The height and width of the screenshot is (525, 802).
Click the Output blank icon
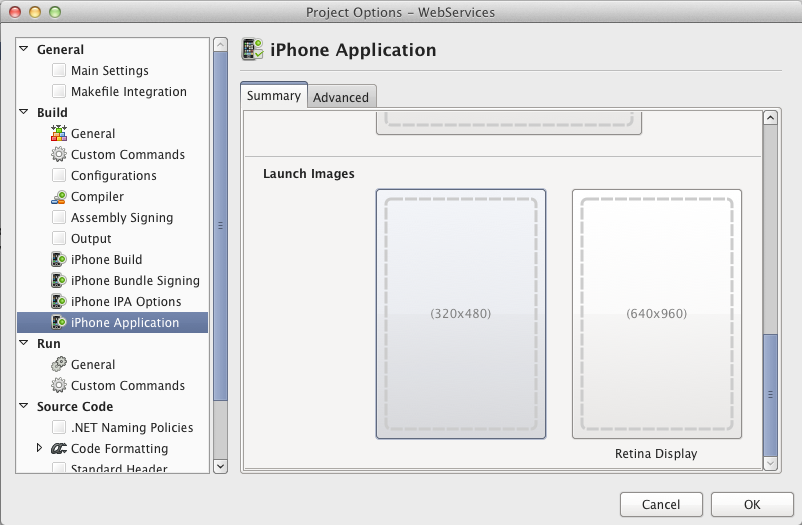[59, 238]
